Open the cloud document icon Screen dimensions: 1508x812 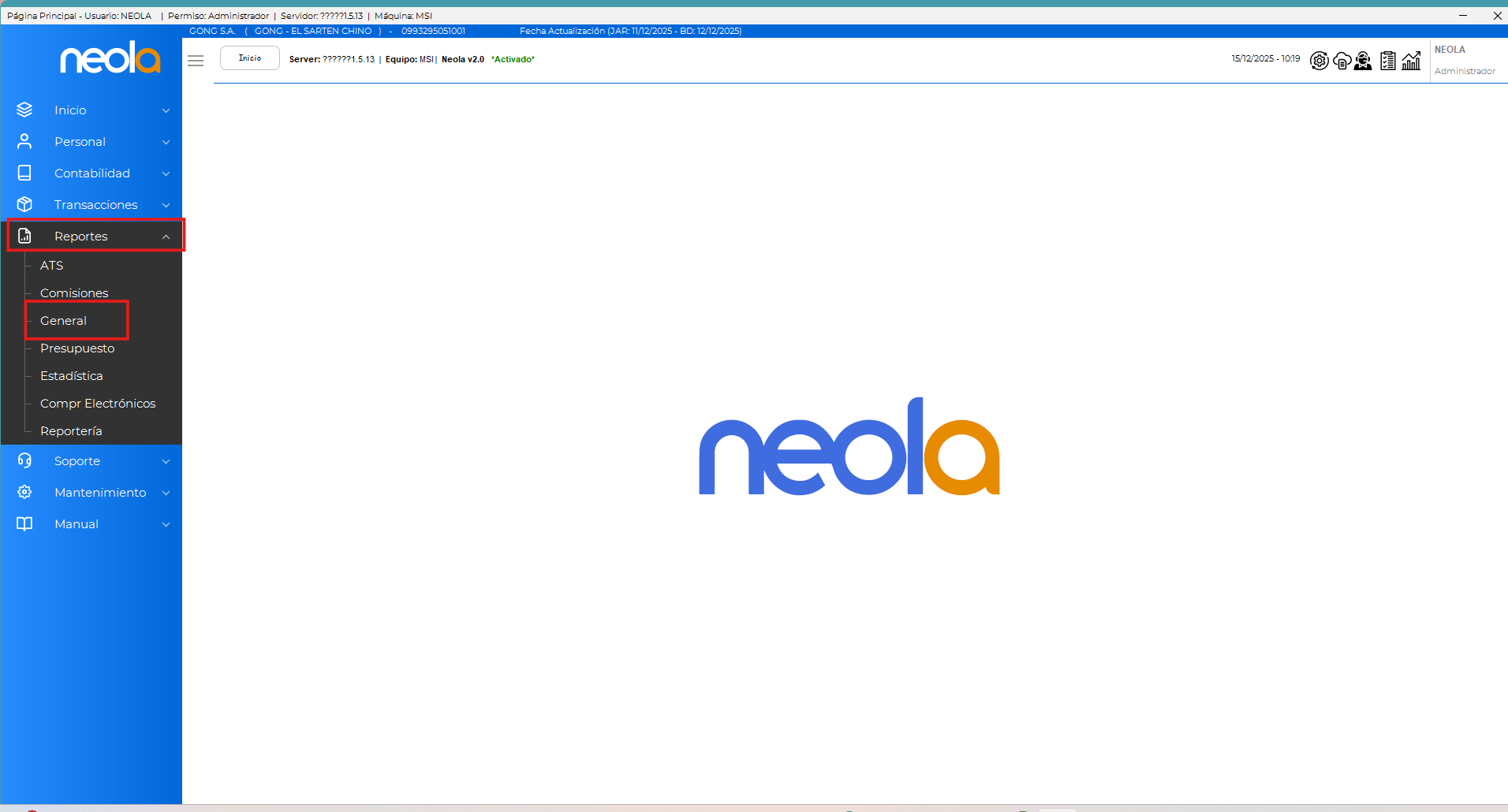[x=1342, y=61]
